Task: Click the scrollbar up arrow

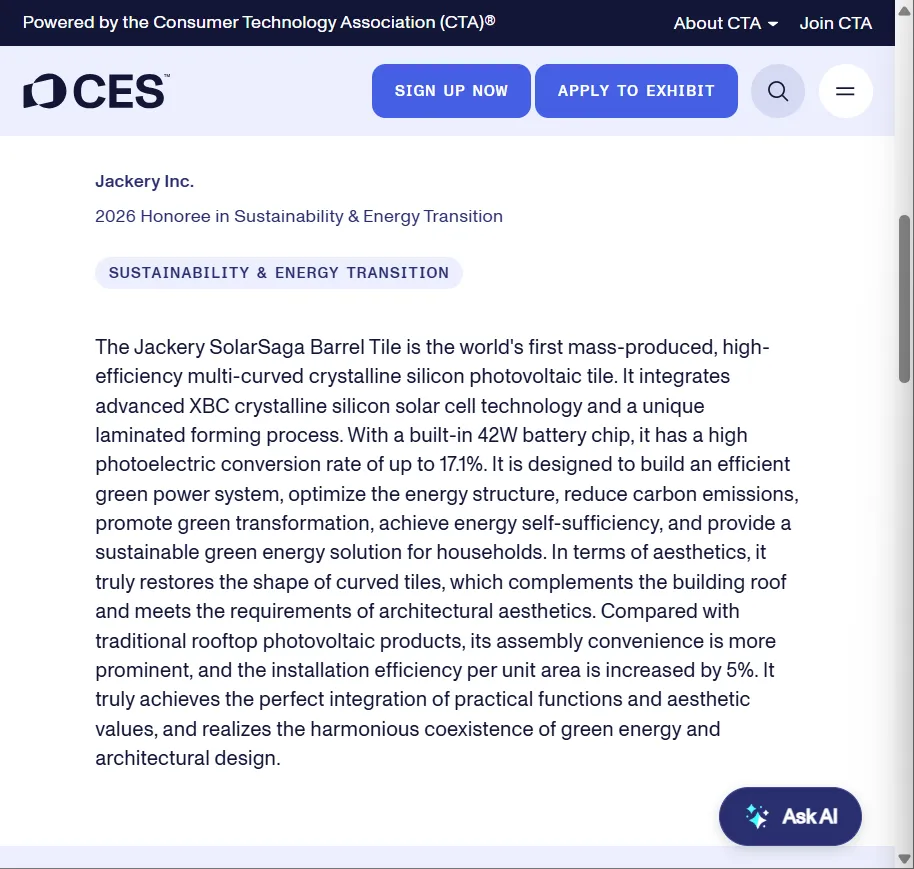Action: [904, 143]
